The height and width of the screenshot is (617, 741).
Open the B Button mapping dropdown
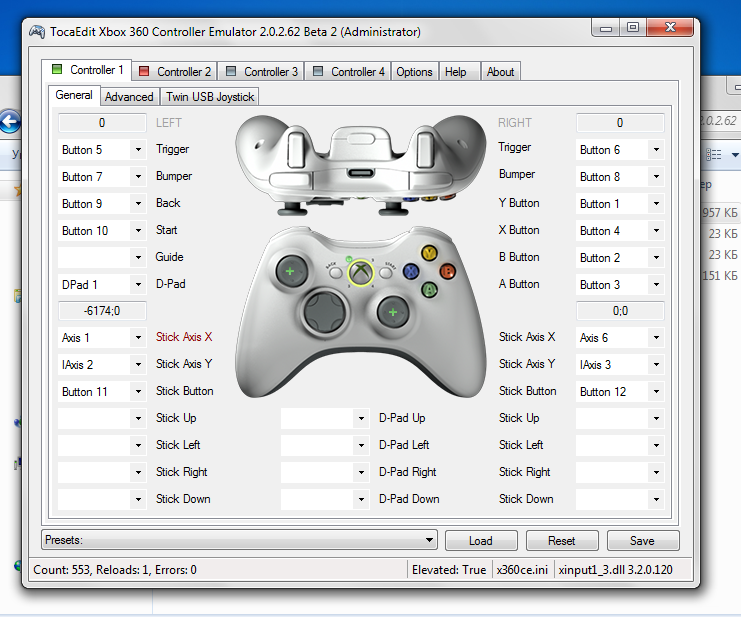(x=656, y=257)
